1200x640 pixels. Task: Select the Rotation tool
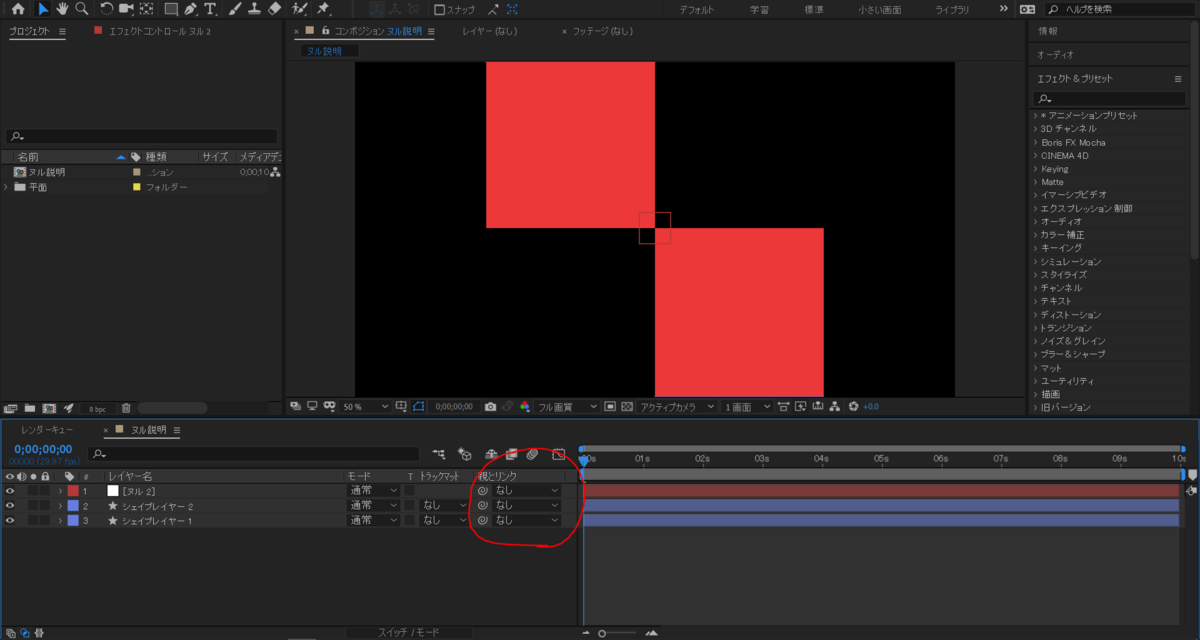106,9
